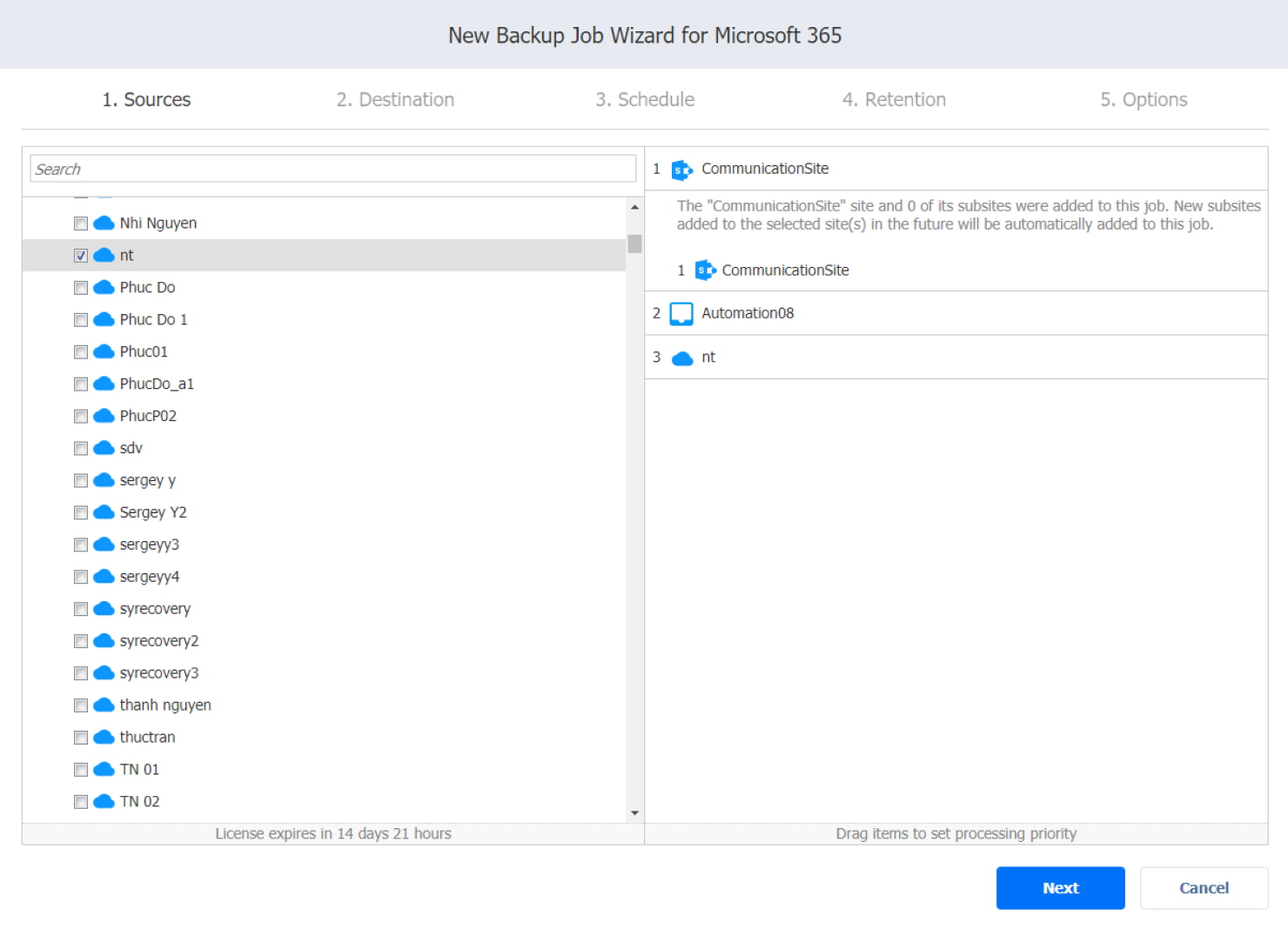1288x929 pixels.
Task: Uncheck the nt checkbox in sources list
Action: pos(81,256)
